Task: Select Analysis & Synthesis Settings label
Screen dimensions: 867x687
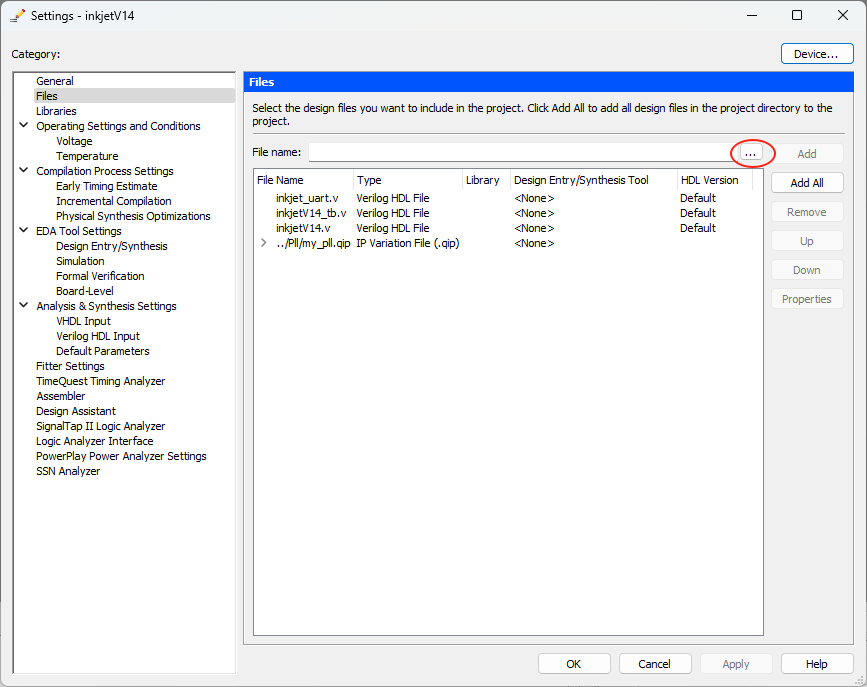Action: 106,306
